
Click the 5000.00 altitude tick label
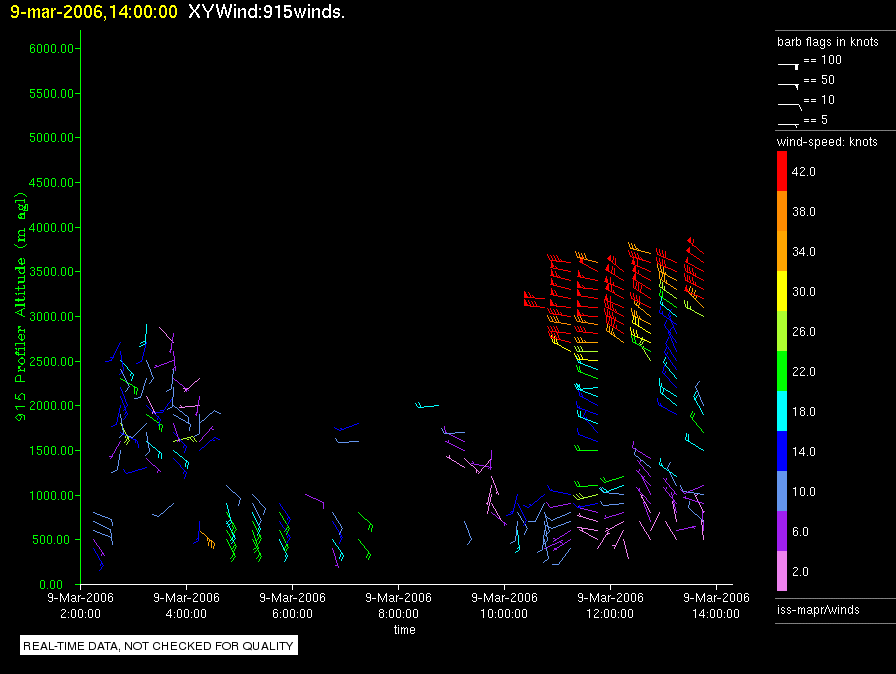pos(52,138)
